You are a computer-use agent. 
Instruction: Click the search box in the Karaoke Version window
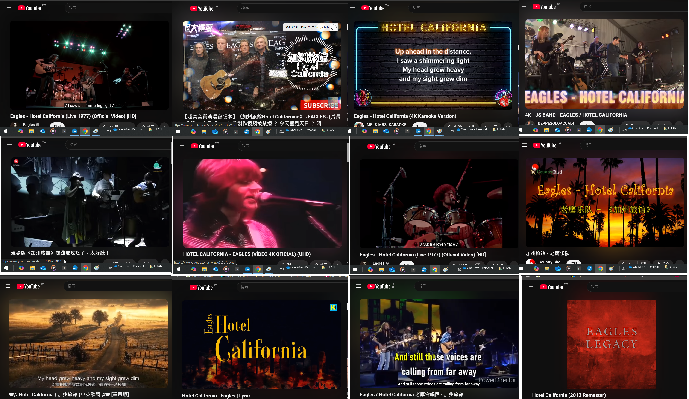tap(464, 7)
